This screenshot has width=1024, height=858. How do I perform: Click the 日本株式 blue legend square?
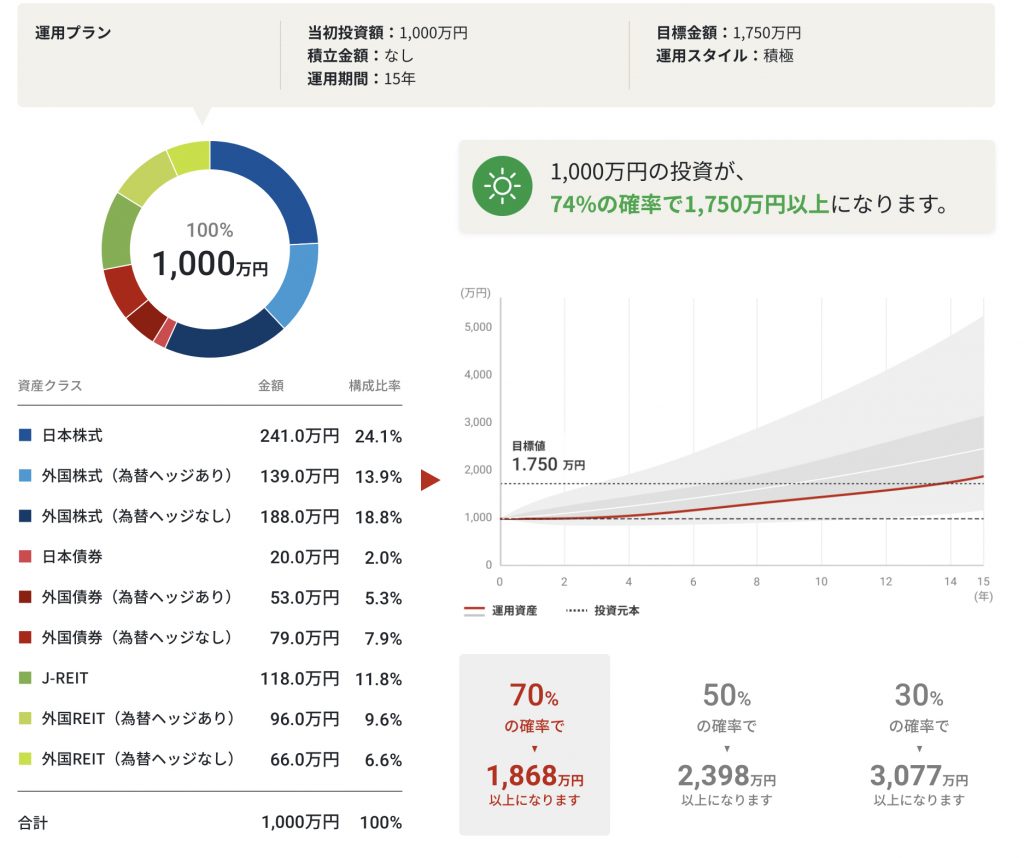pyautogui.click(x=25, y=436)
